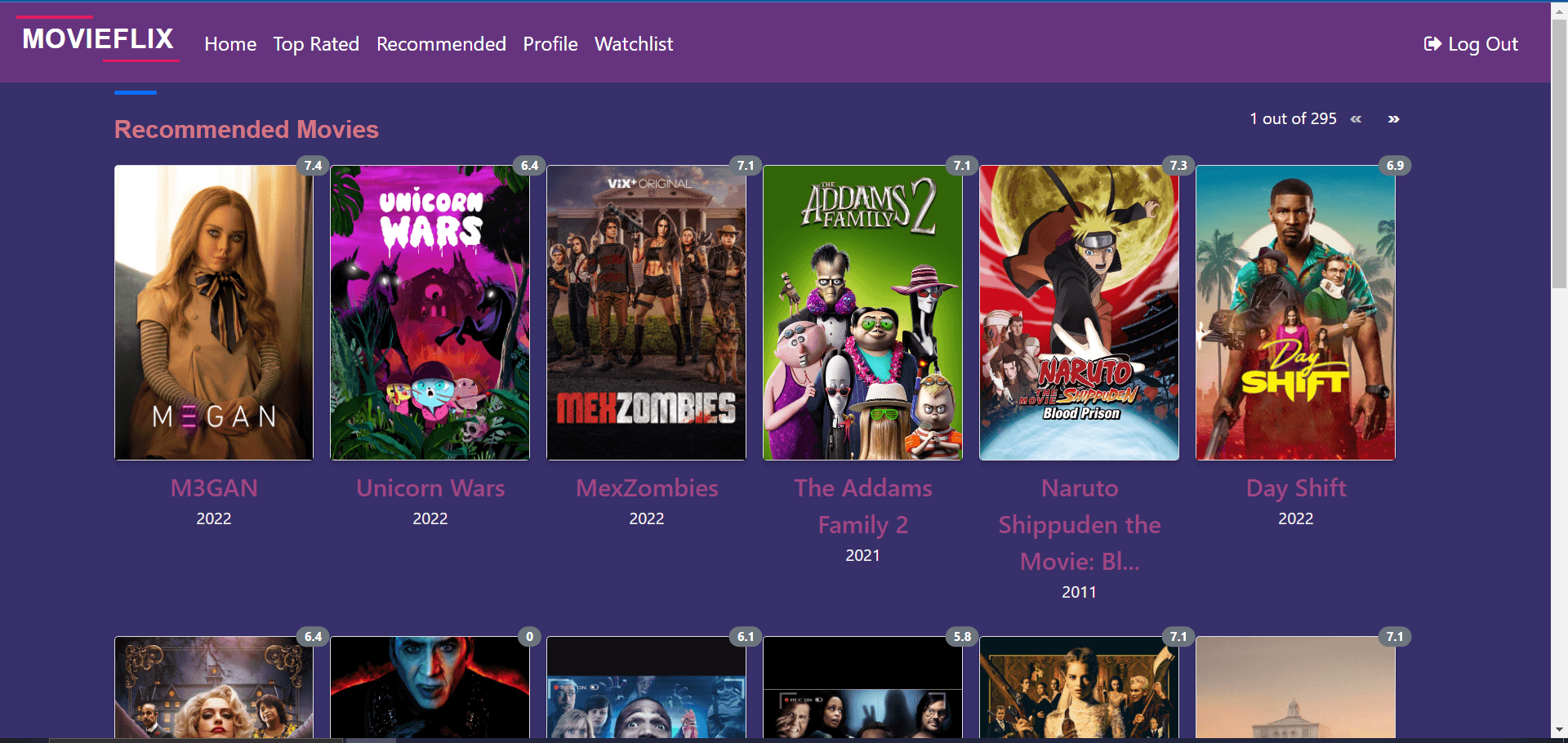This screenshot has height=743, width=1568.
Task: Open the second-row poster rated 6.1
Action: click(x=647, y=687)
